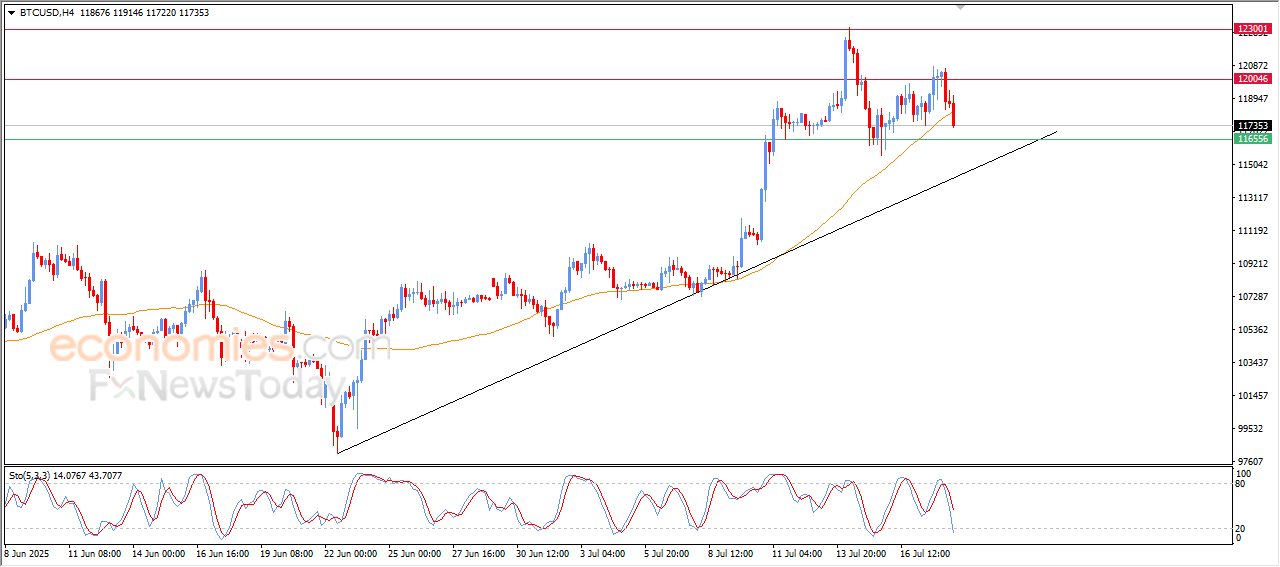Click the green 116556 price label

pos(1253,139)
